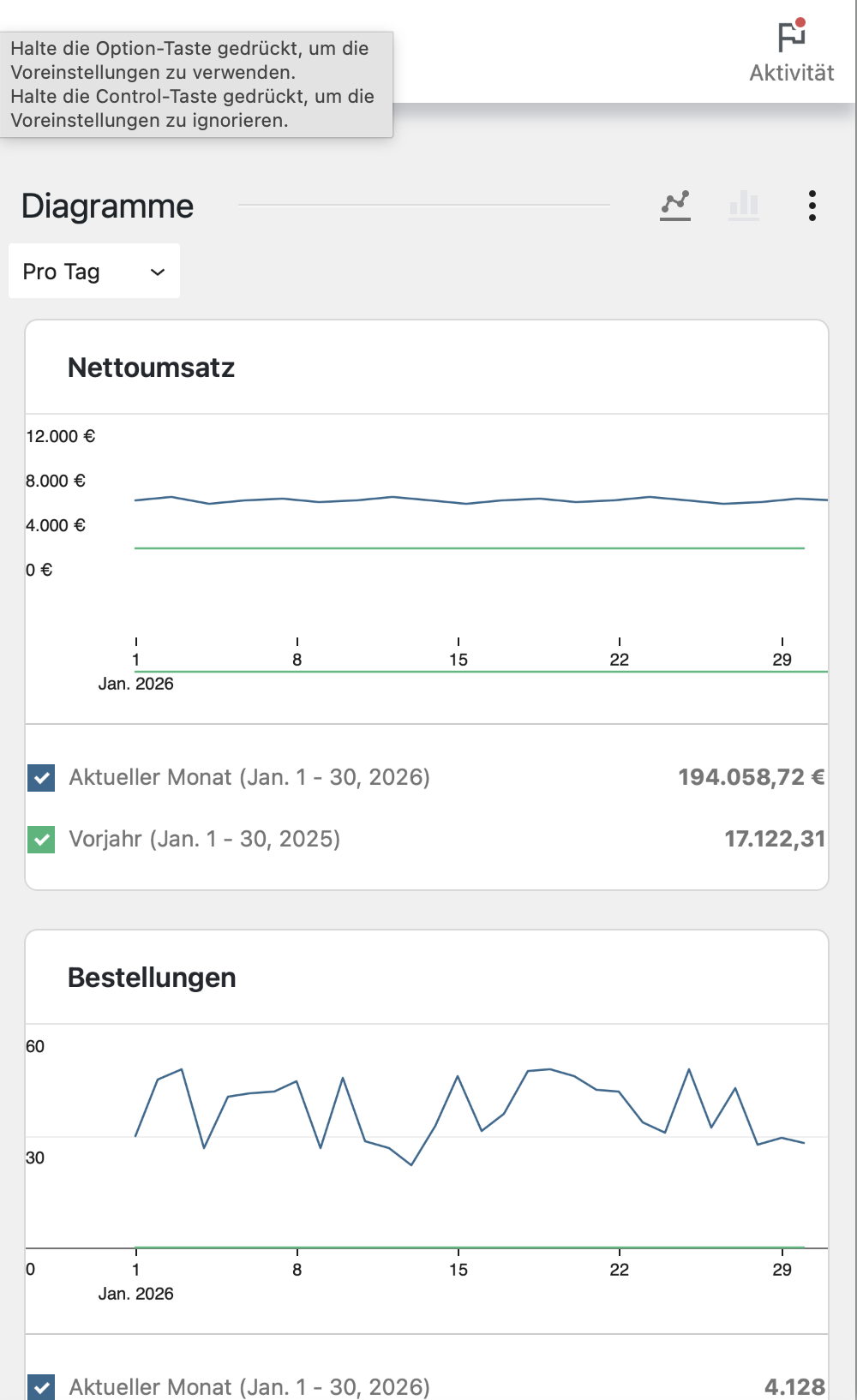The height and width of the screenshot is (1400, 857).
Task: Open the Diagramme three-dot options menu
Action: [x=812, y=206]
